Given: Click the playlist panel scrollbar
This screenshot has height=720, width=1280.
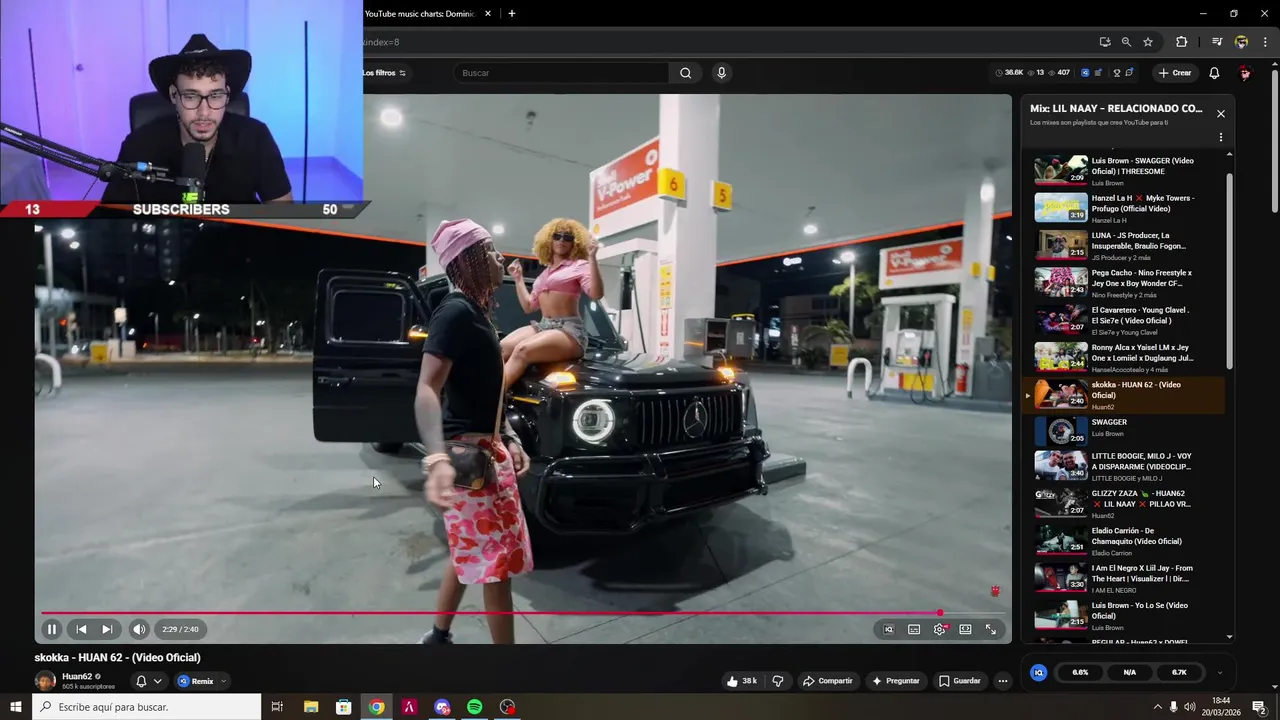Looking at the screenshot, I should coord(1229,270).
